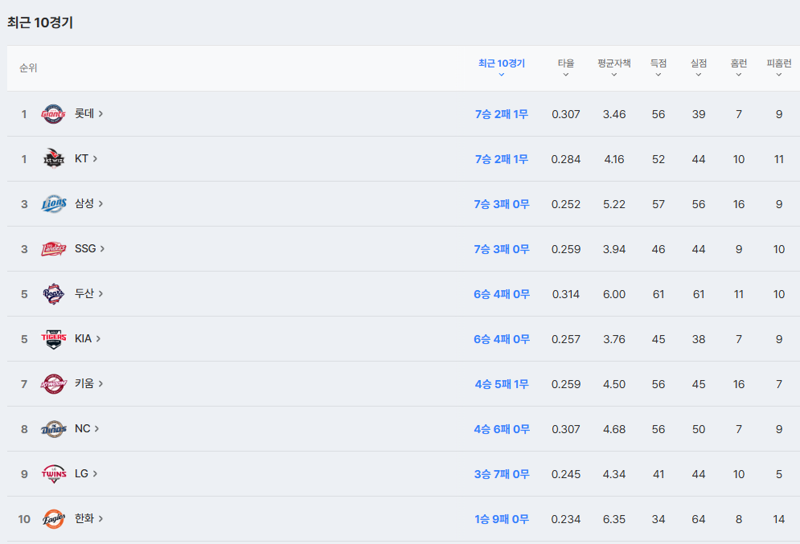Open the LG team page link
Image resolution: width=800 pixels, height=544 pixels.
pos(86,473)
